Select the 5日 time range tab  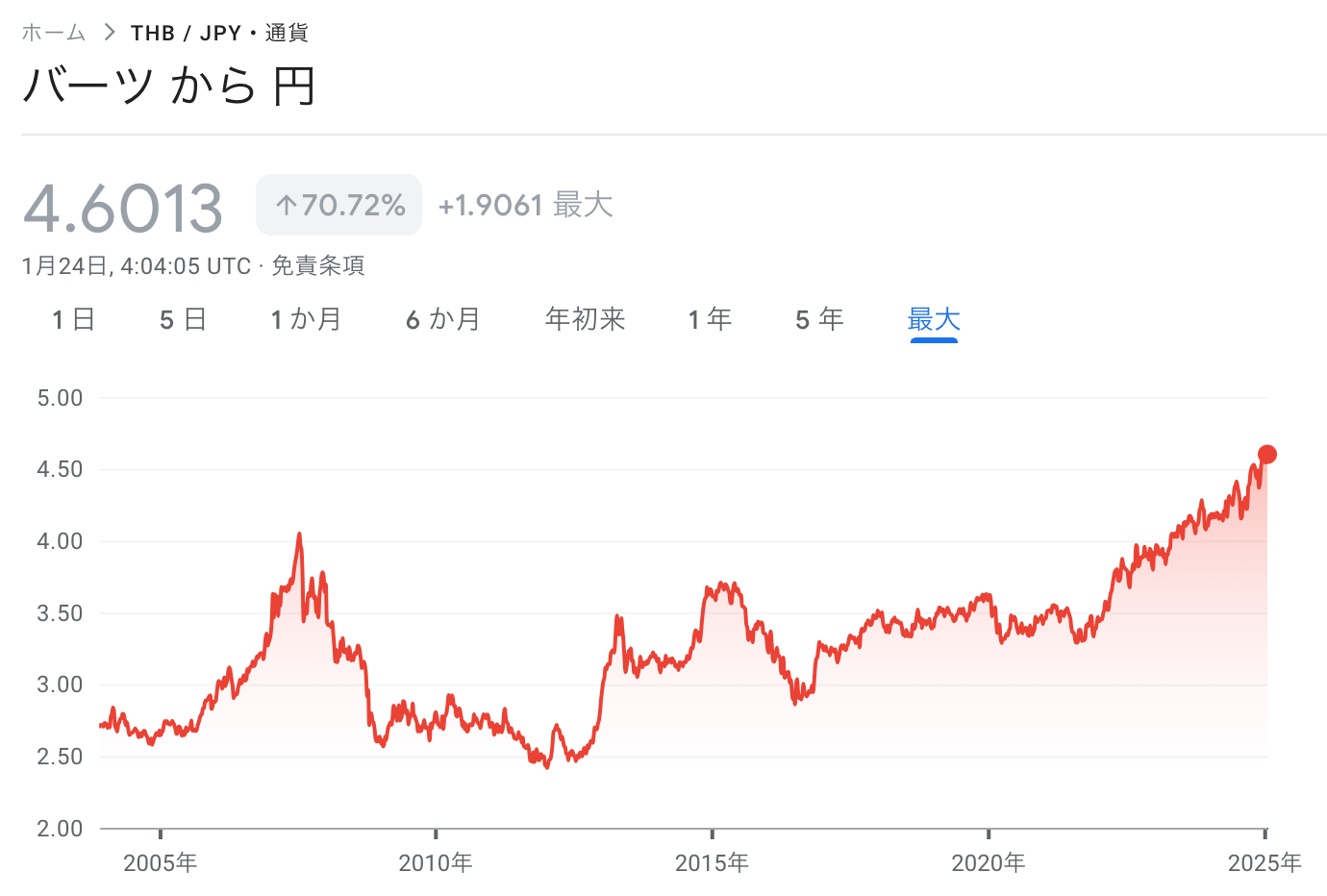[x=183, y=319]
